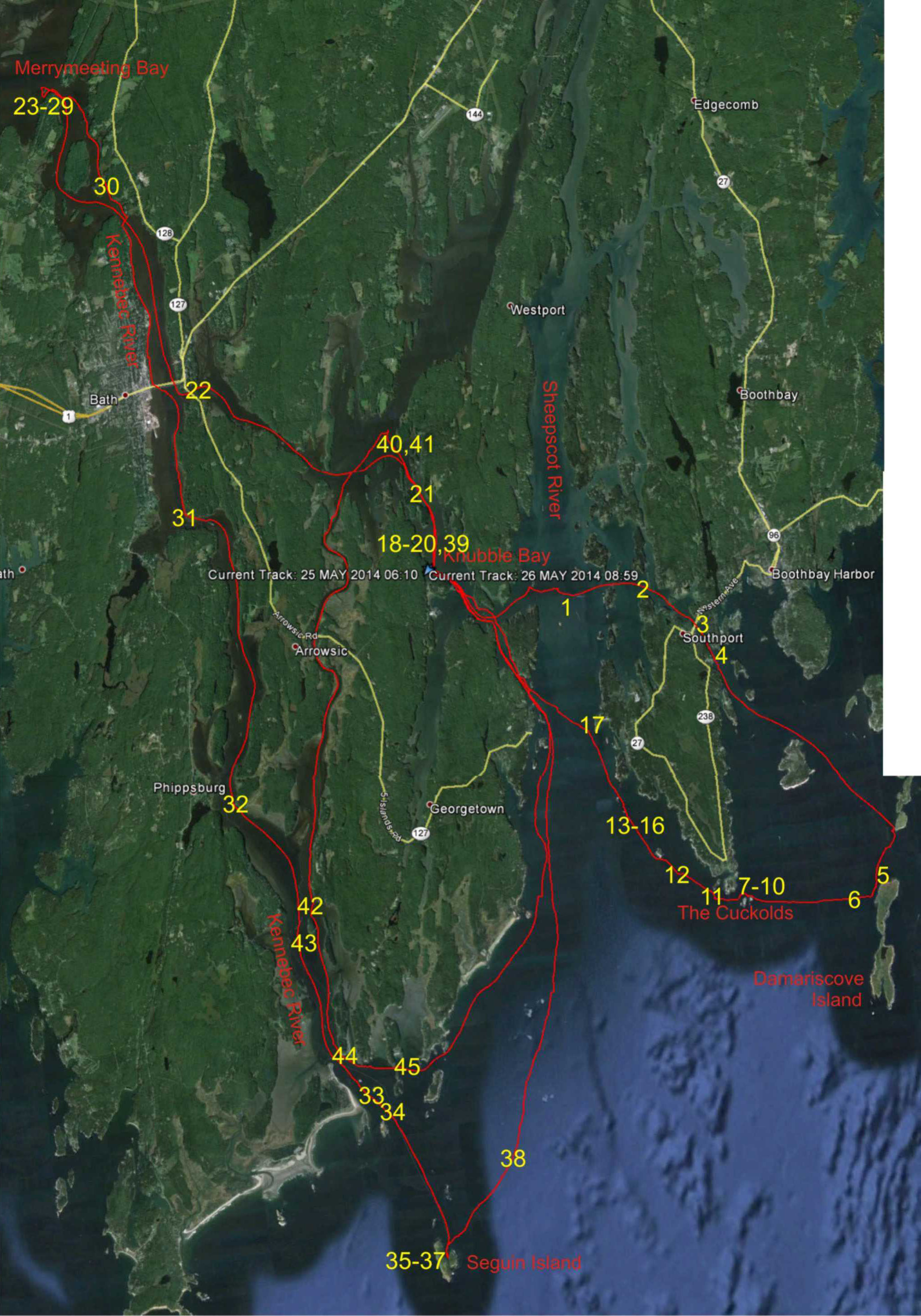Click the 25 MAY 2014 06:10 track label
The width and height of the screenshot is (921, 1316).
coord(312,576)
